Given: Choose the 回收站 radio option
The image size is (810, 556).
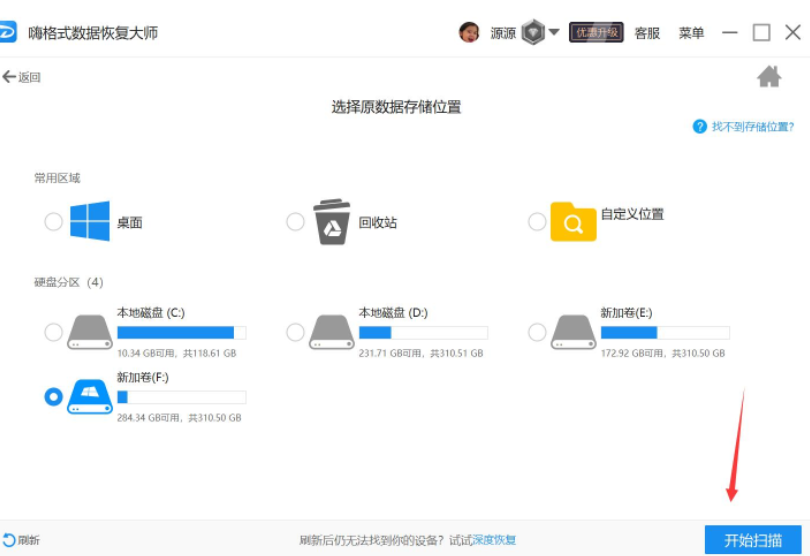Looking at the screenshot, I should point(295,222).
